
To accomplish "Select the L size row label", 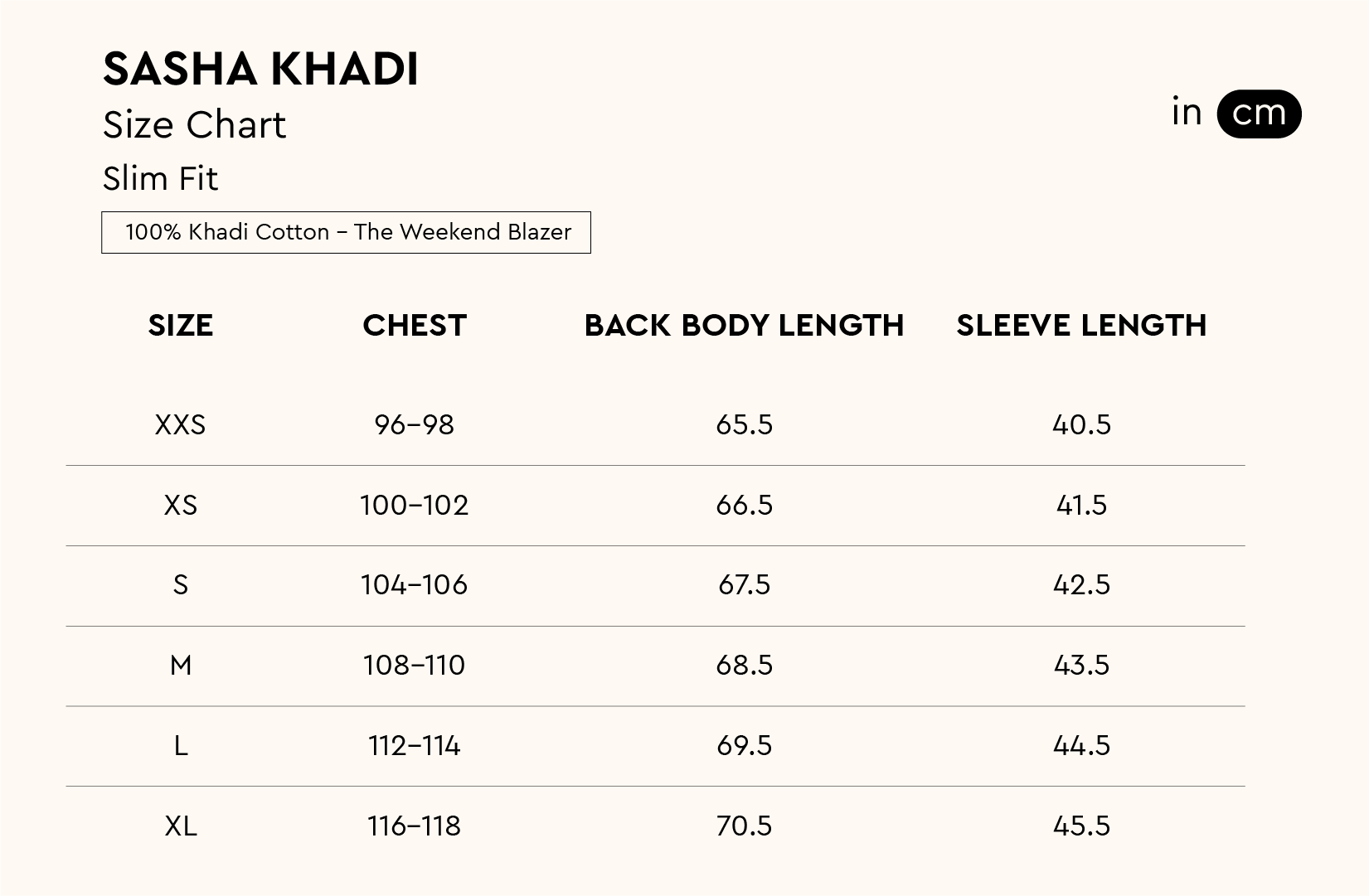I will click(181, 746).
